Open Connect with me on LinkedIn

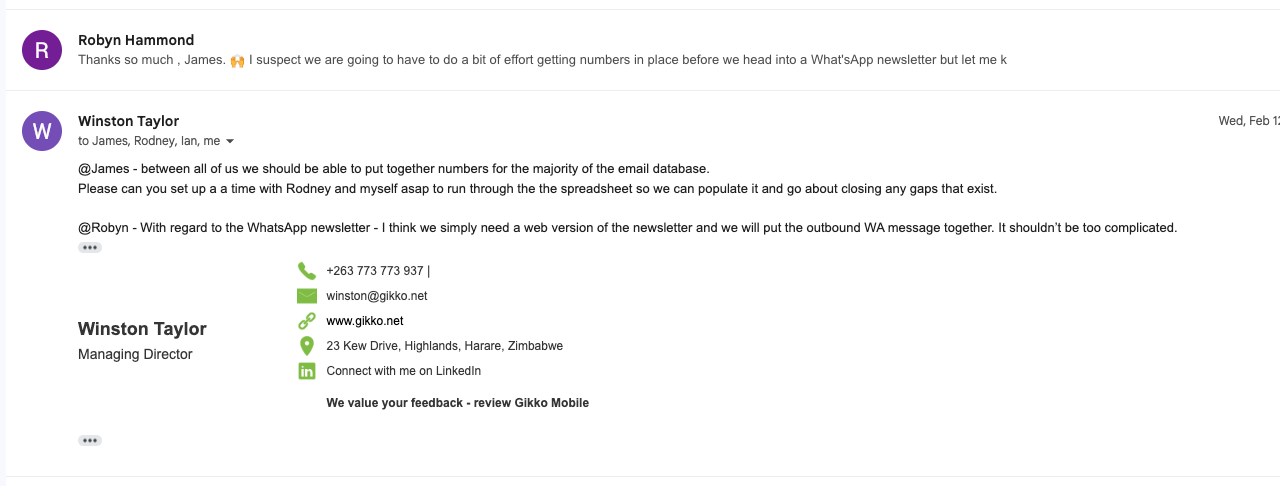(x=403, y=371)
